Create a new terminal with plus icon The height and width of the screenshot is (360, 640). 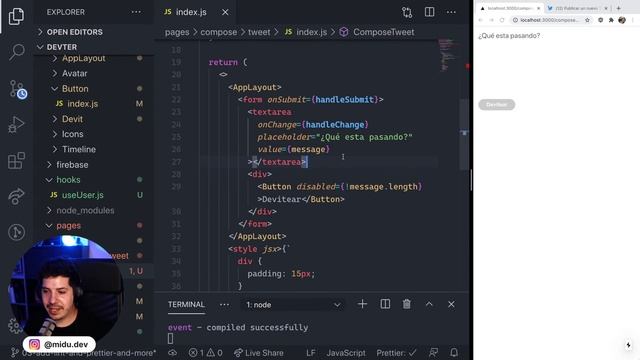pyautogui.click(x=362, y=304)
